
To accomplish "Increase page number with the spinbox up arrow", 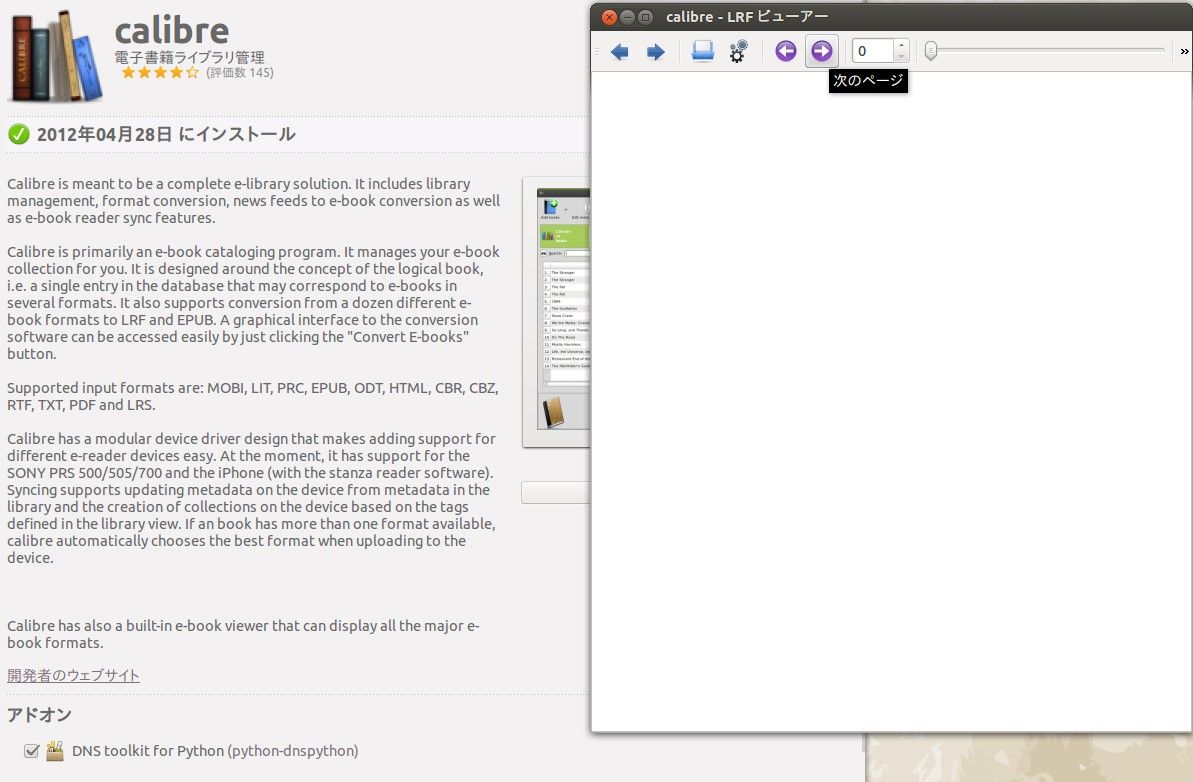I will (x=901, y=45).
